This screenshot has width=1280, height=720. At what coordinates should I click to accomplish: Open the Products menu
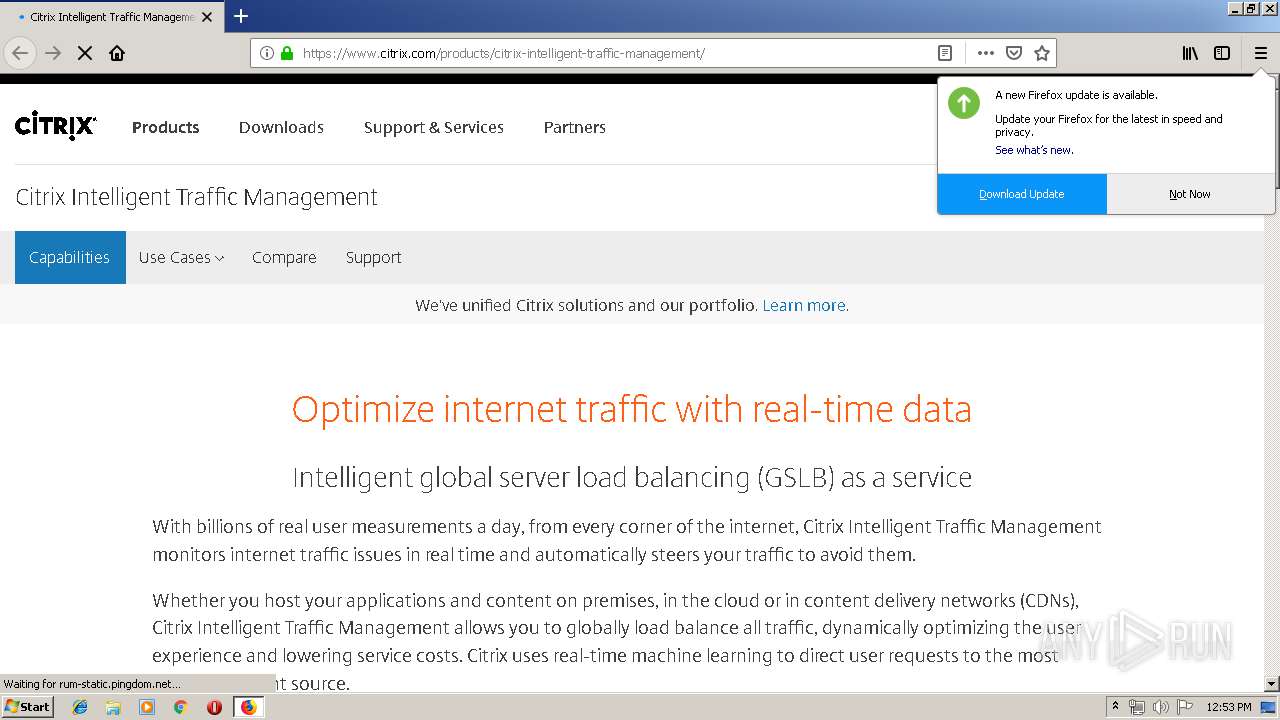tap(166, 127)
